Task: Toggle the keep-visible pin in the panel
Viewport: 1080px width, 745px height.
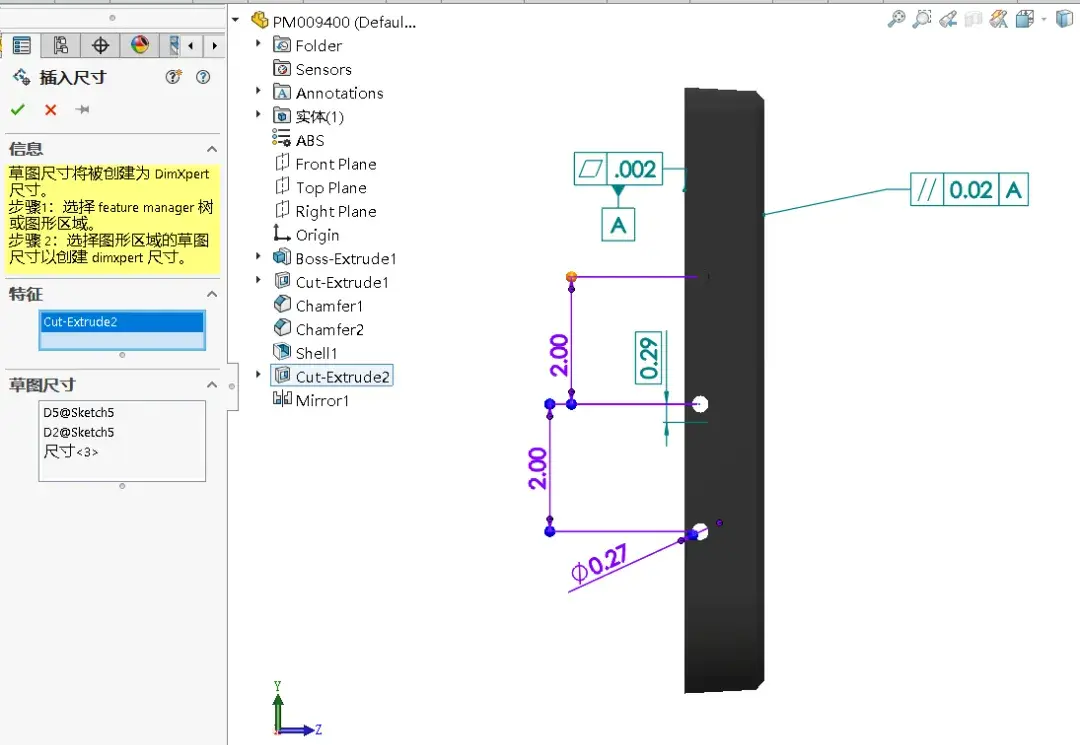Action: (x=83, y=111)
